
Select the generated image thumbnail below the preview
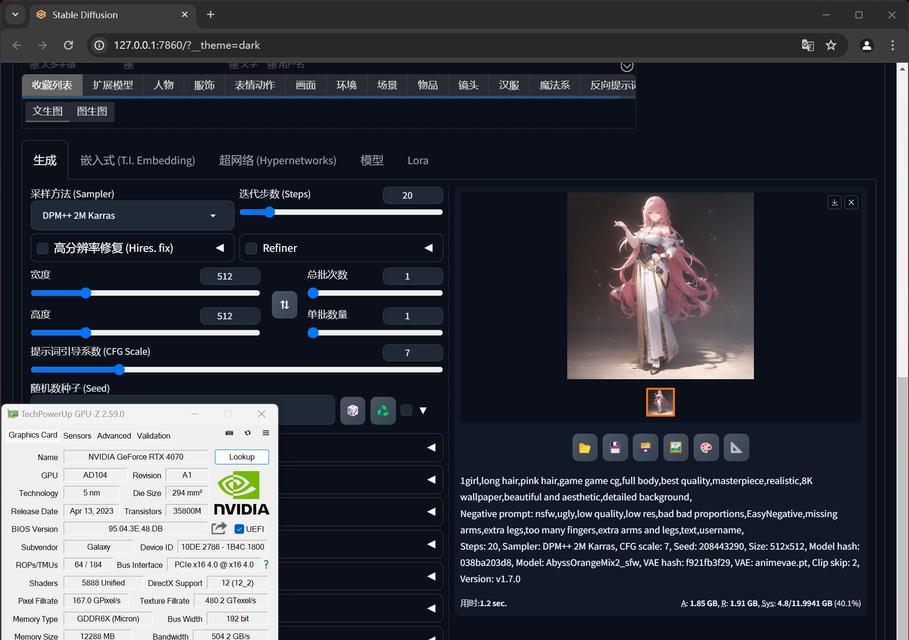click(660, 402)
